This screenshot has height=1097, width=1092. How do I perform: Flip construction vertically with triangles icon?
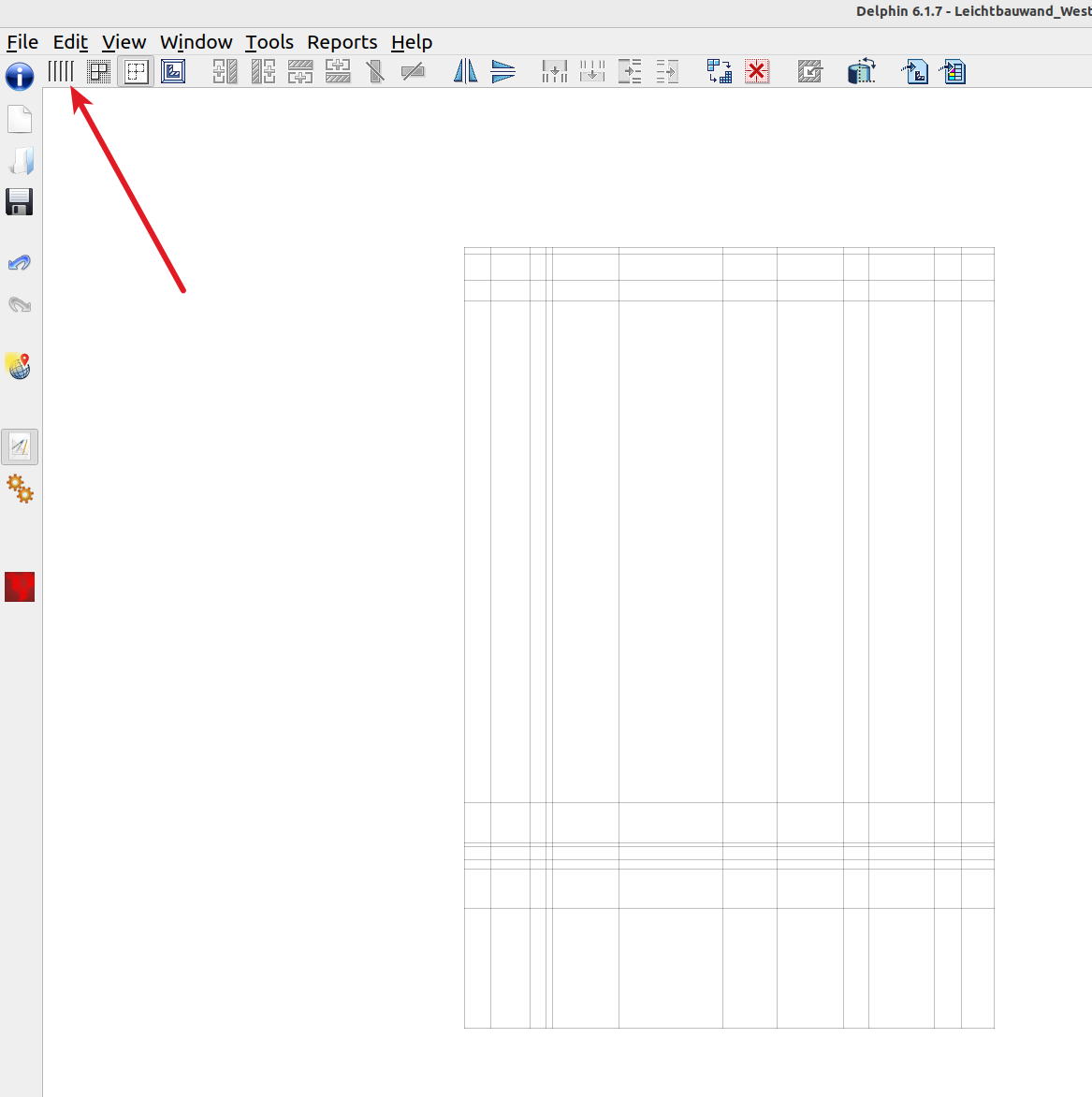tap(503, 71)
